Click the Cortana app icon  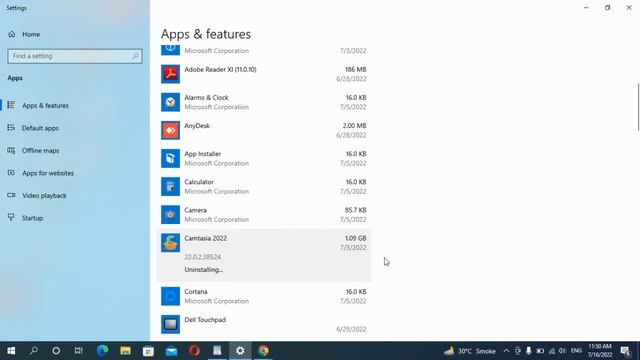(170, 296)
